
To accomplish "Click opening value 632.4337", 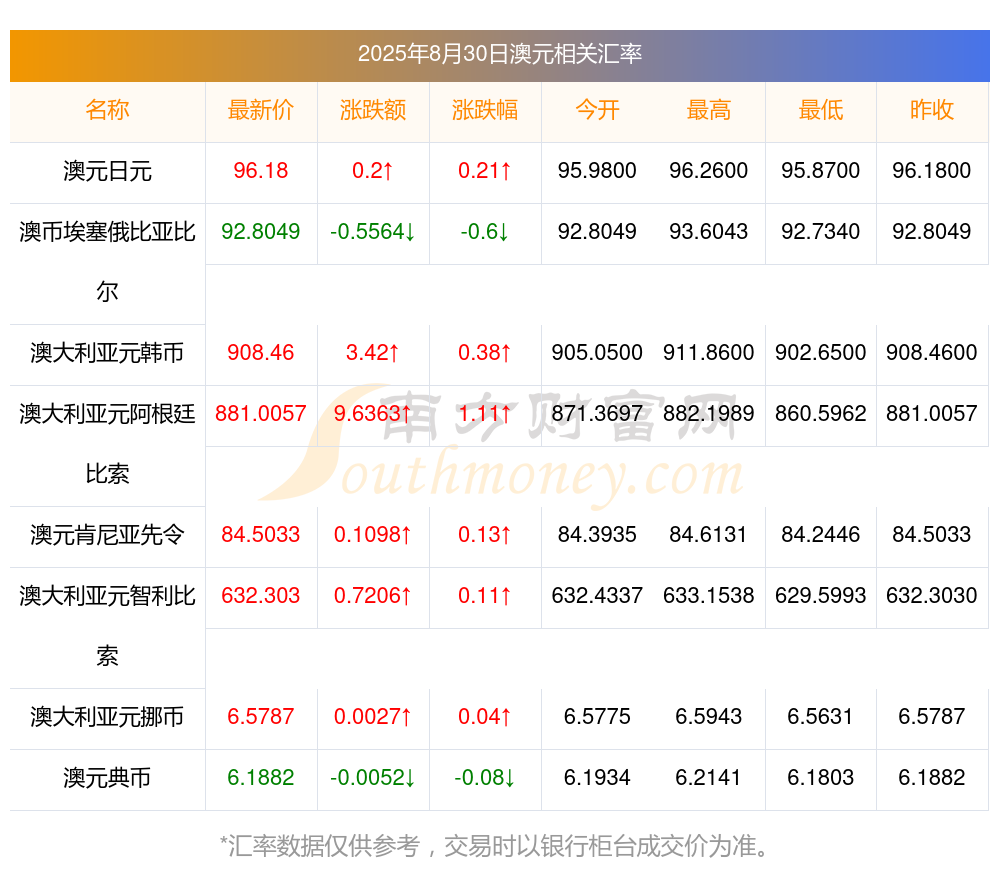I will click(x=597, y=596).
